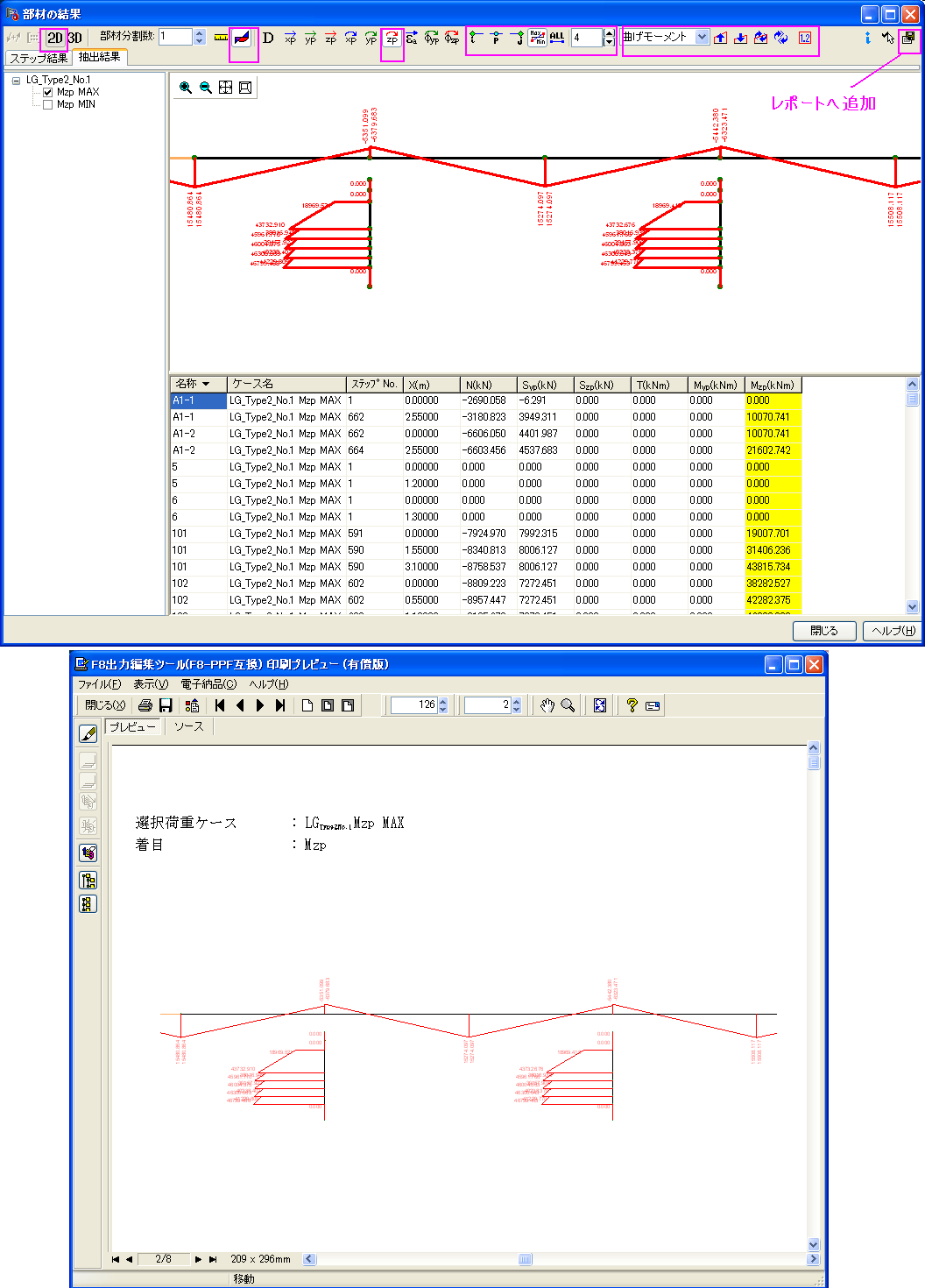Click the pencil edit icon in preview sidebar
Image resolution: width=925 pixels, height=1288 pixels.
click(x=88, y=733)
